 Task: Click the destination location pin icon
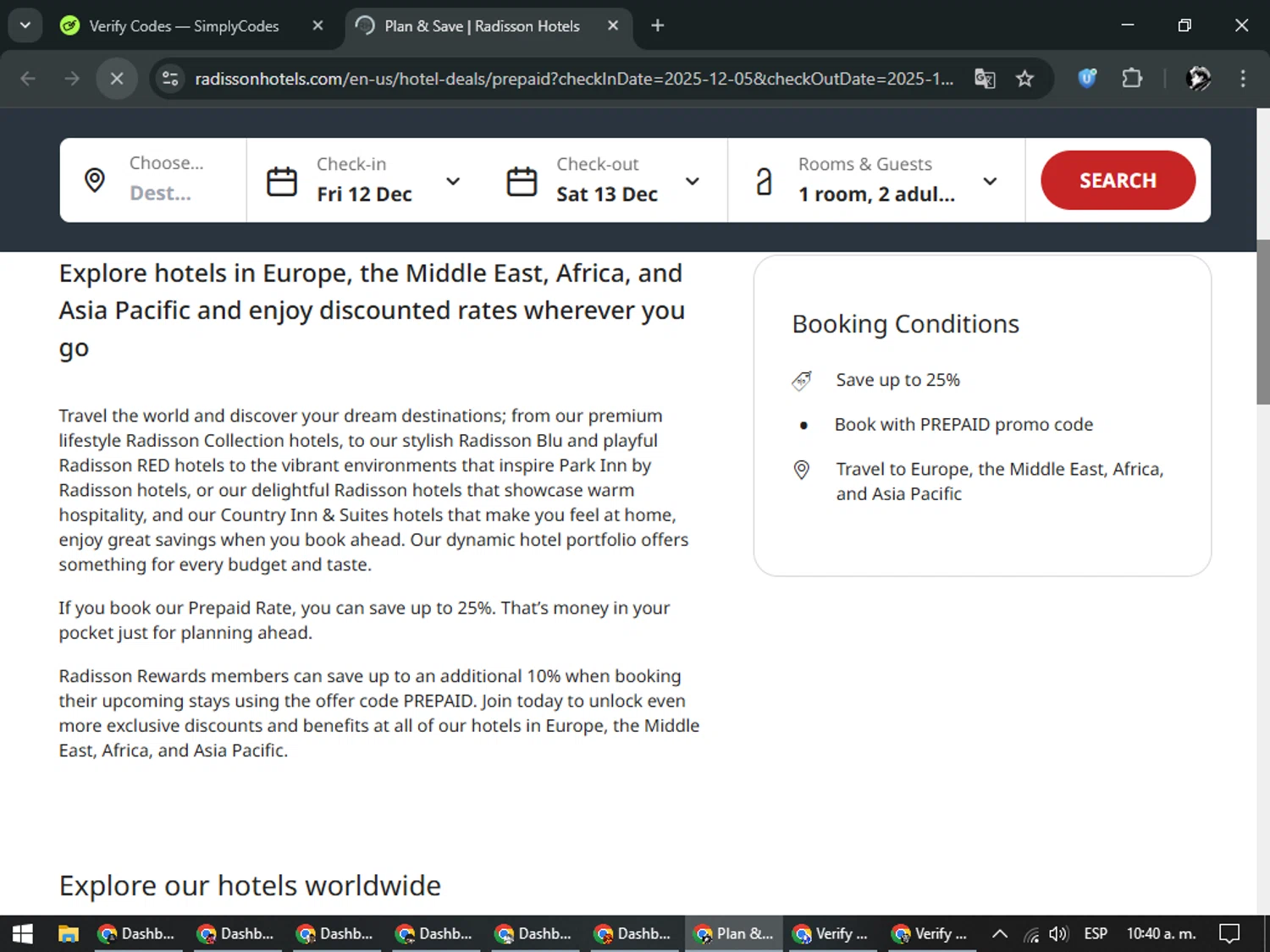[95, 180]
